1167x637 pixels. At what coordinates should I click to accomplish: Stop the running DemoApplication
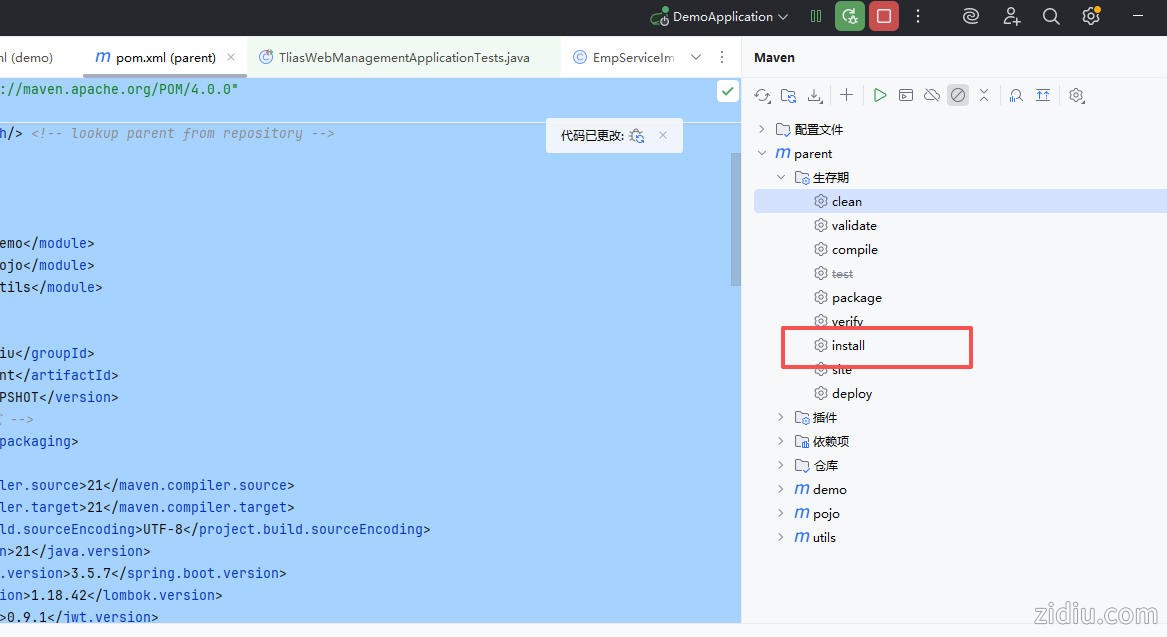coord(883,16)
